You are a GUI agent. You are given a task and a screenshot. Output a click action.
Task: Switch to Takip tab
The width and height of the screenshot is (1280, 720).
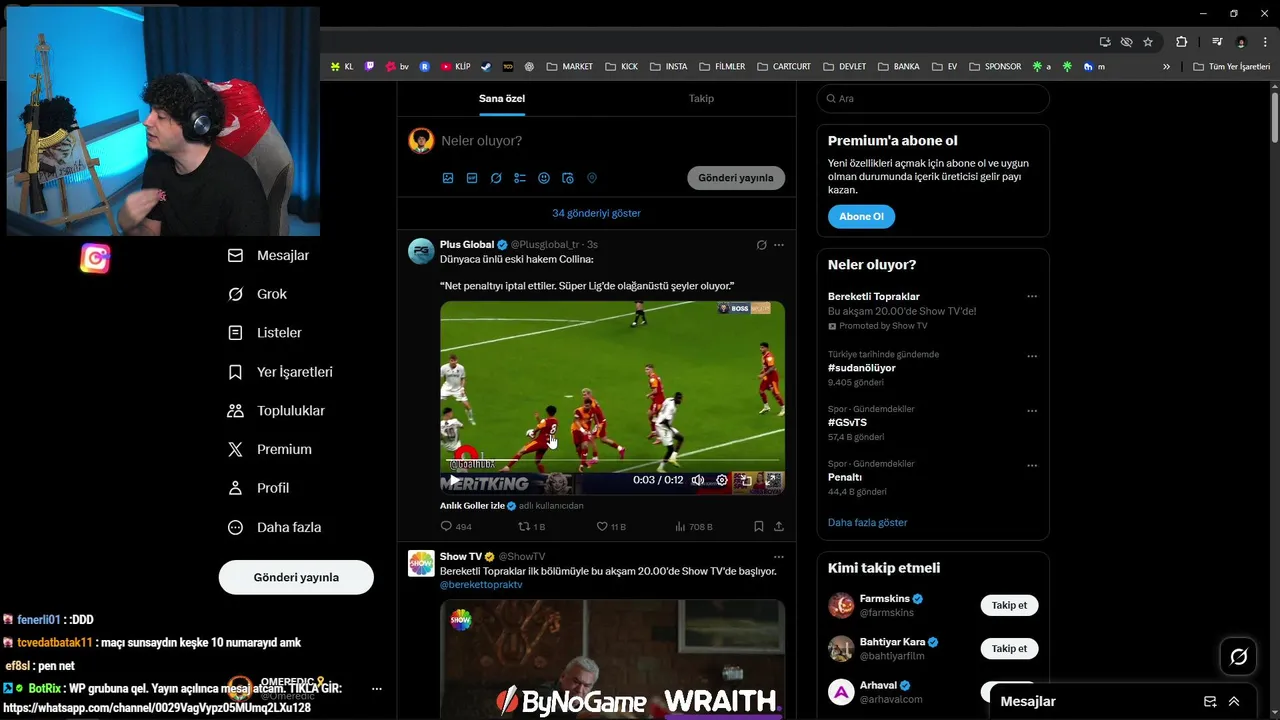click(701, 98)
